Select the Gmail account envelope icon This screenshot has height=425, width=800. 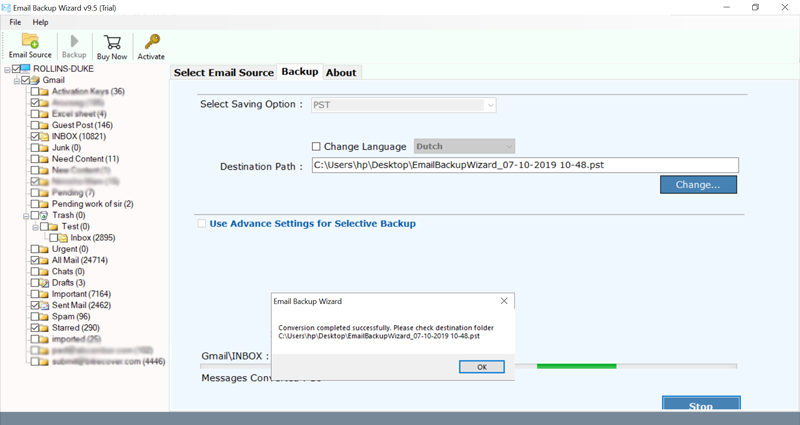click(x=33, y=80)
